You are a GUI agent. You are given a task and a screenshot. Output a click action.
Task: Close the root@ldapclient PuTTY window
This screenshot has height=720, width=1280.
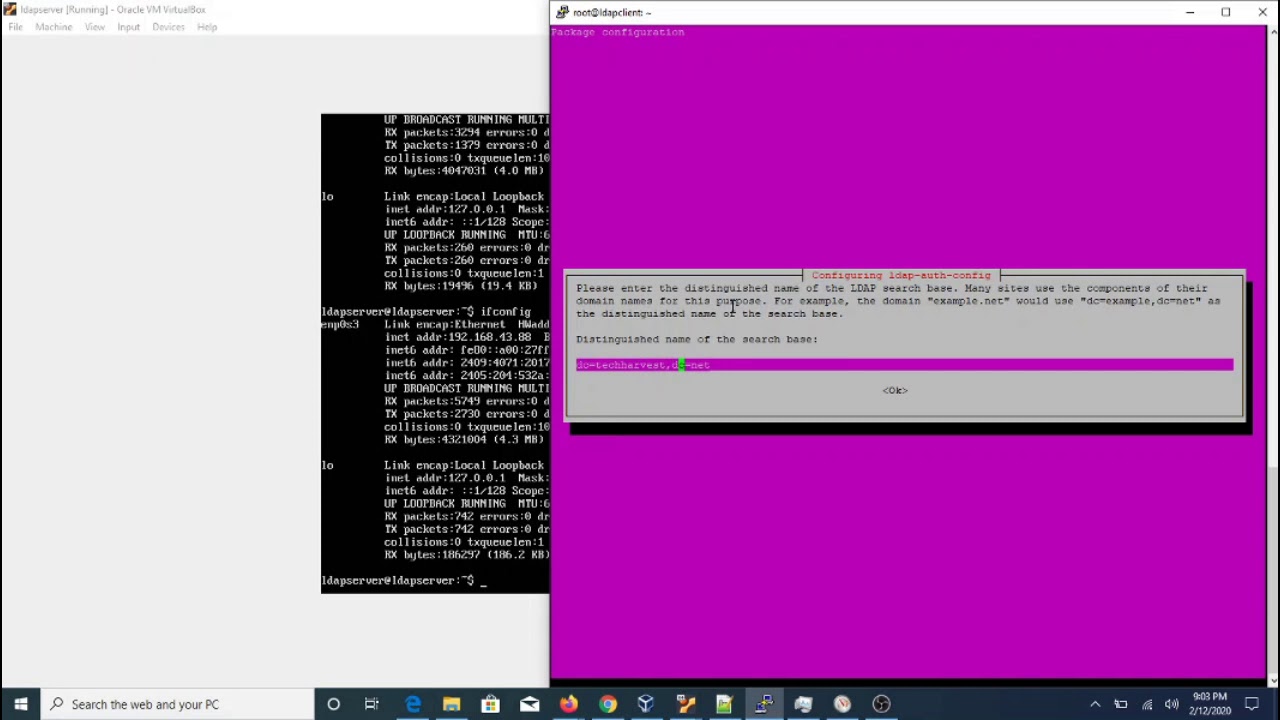[1262, 12]
